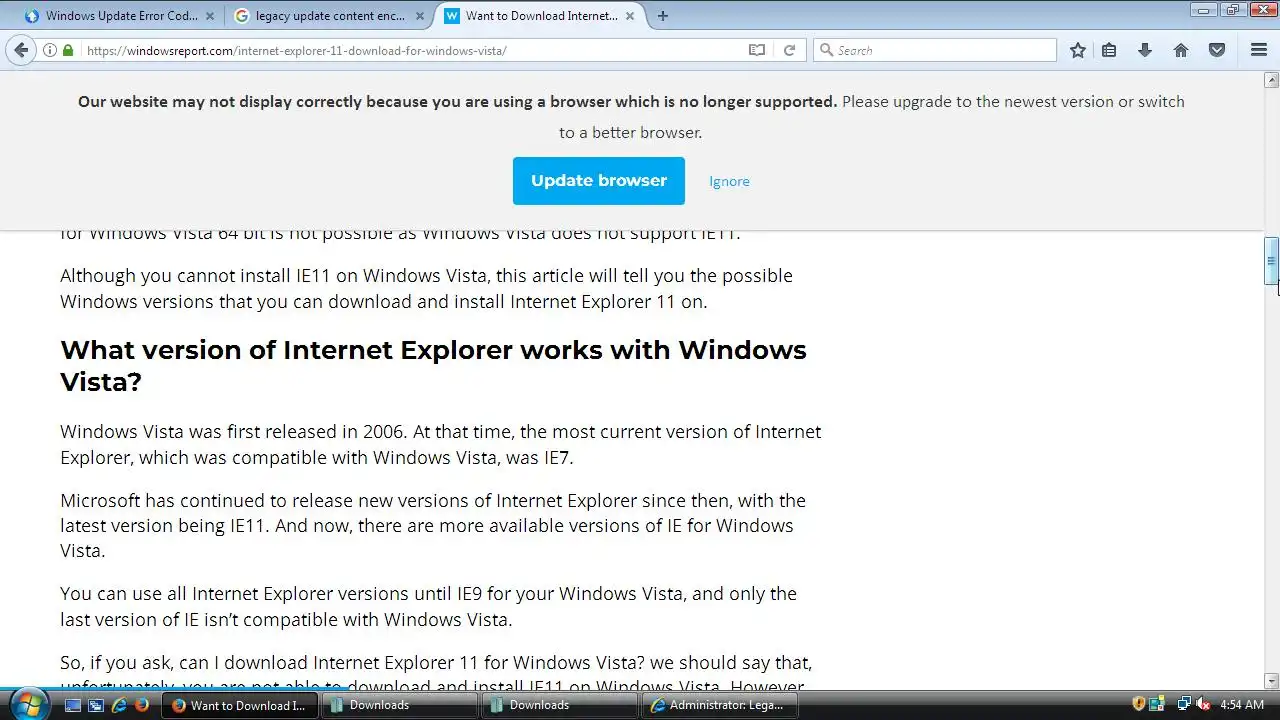This screenshot has width=1280, height=720.
Task: Reload the page with the refresh icon
Action: coord(789,50)
